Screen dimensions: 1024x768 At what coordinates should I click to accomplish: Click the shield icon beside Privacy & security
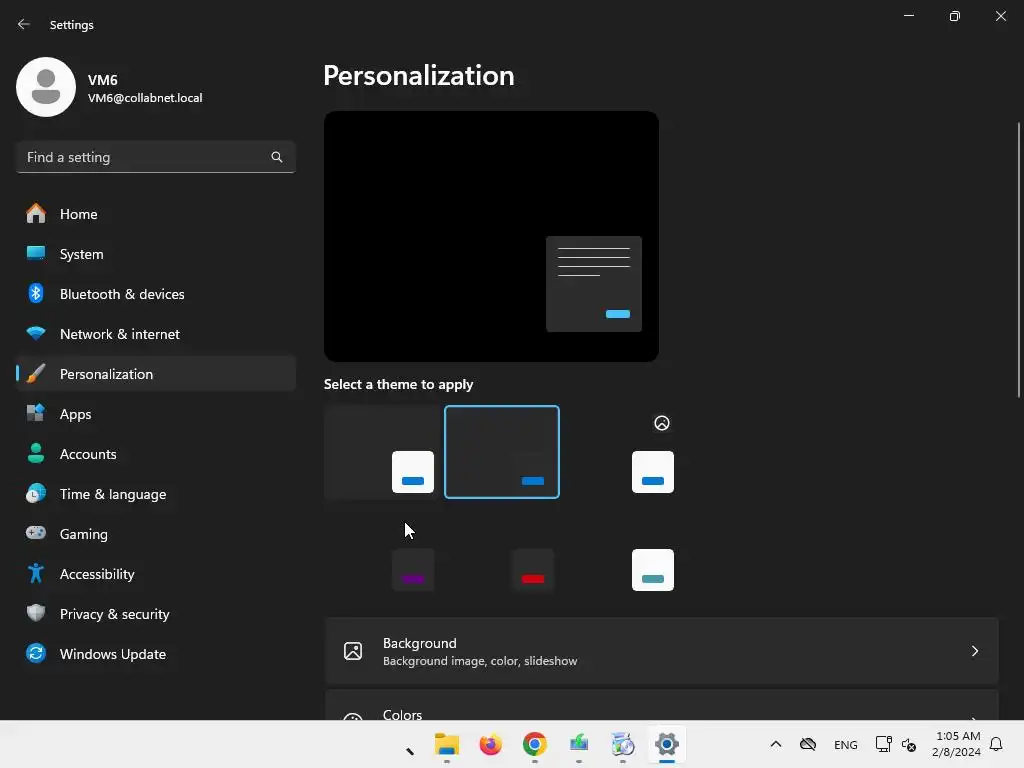(36, 613)
